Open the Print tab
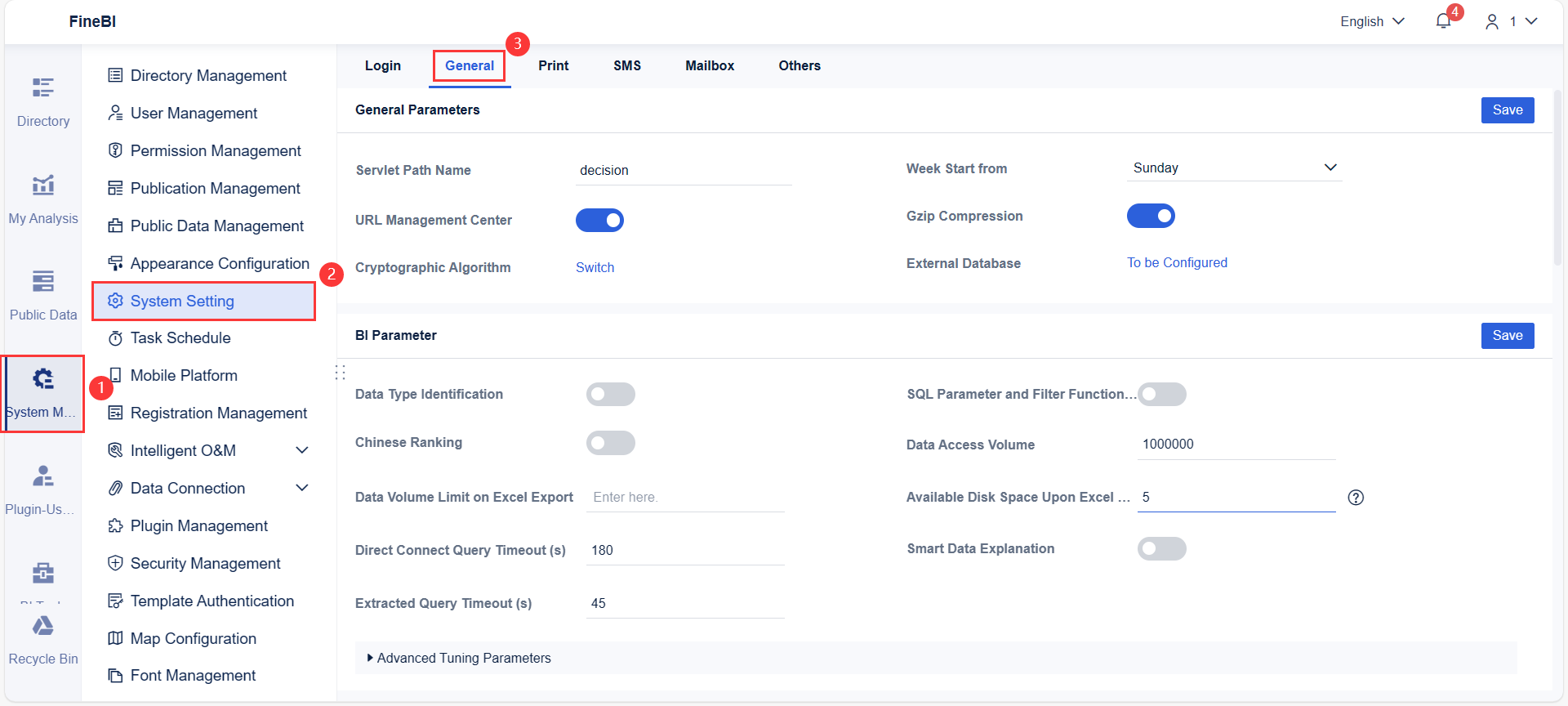This screenshot has width=1568, height=706. (x=553, y=65)
